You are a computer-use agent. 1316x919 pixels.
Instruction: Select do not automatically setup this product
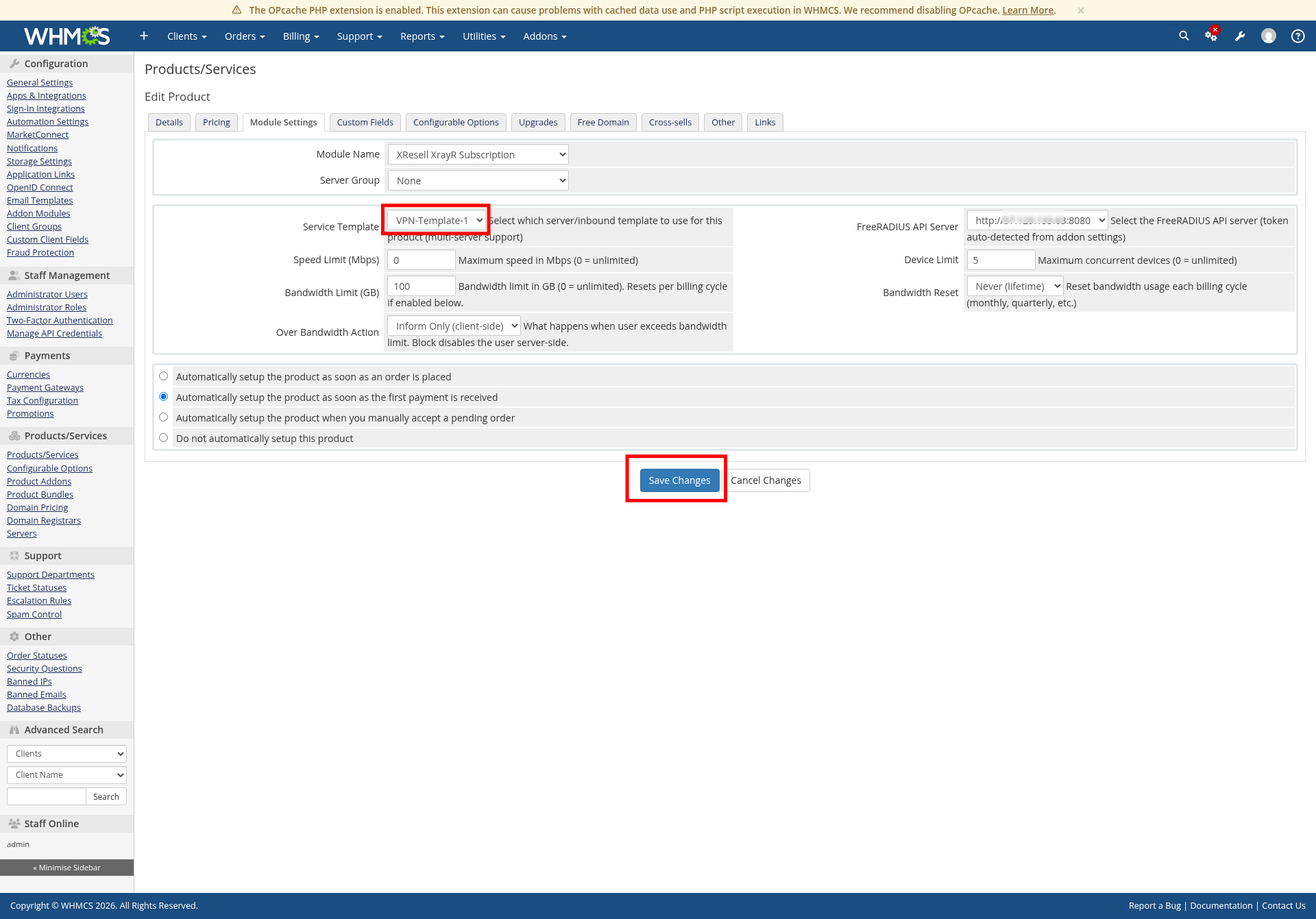pyautogui.click(x=164, y=438)
